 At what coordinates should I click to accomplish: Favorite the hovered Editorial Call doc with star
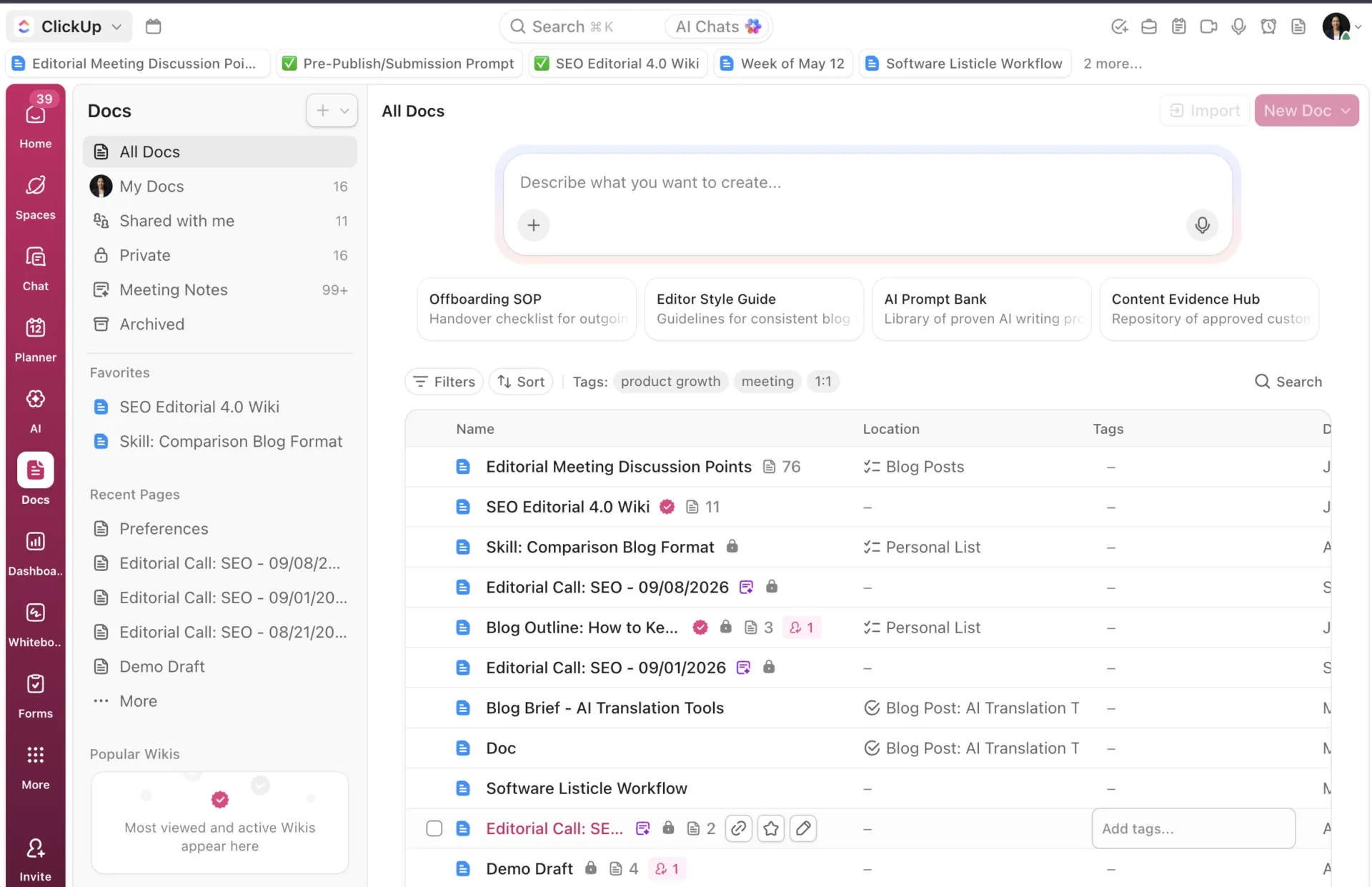(770, 828)
